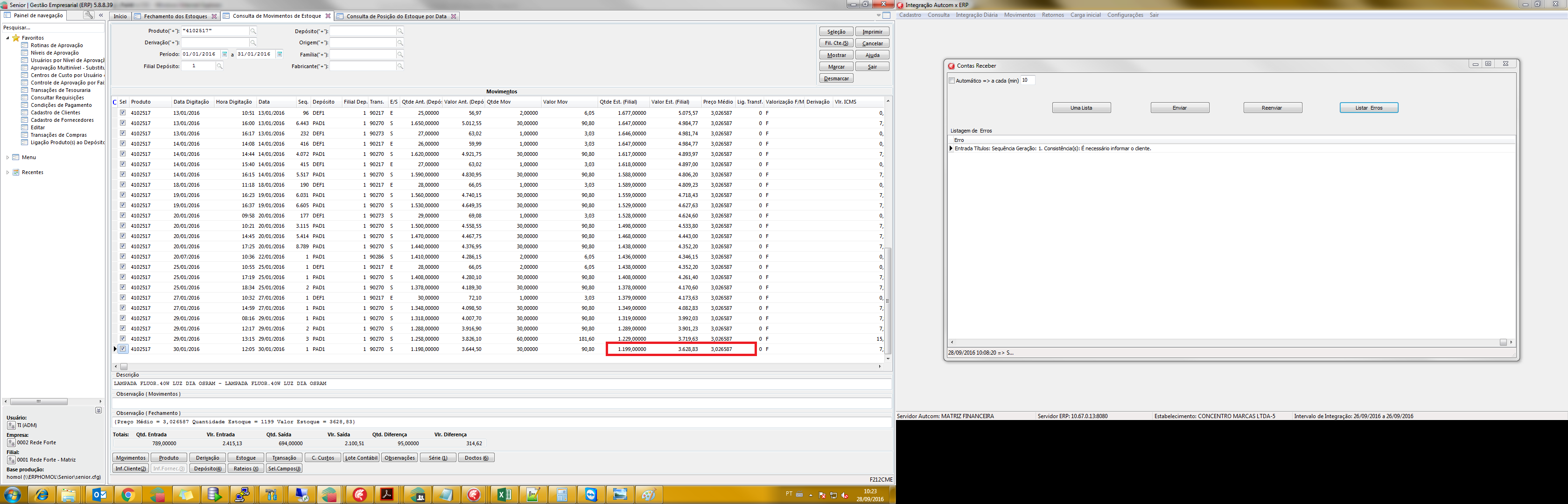Image resolution: width=1568 pixels, height=504 pixels.
Task: Toggle Sel checkbox on the 30/01/2016 row
Action: [x=123, y=349]
